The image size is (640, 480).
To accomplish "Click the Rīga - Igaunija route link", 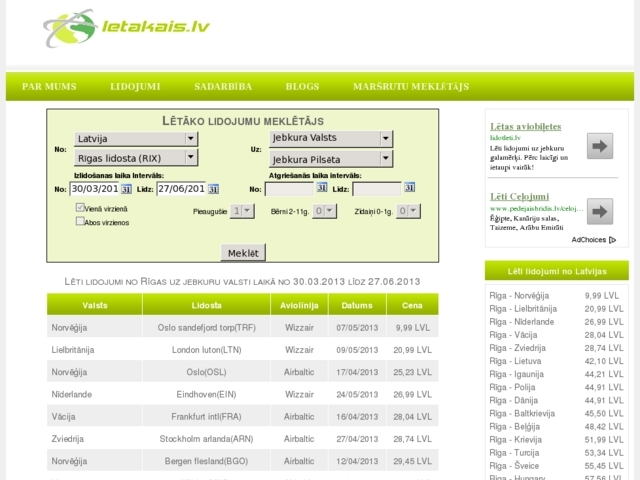I will click(x=517, y=374).
